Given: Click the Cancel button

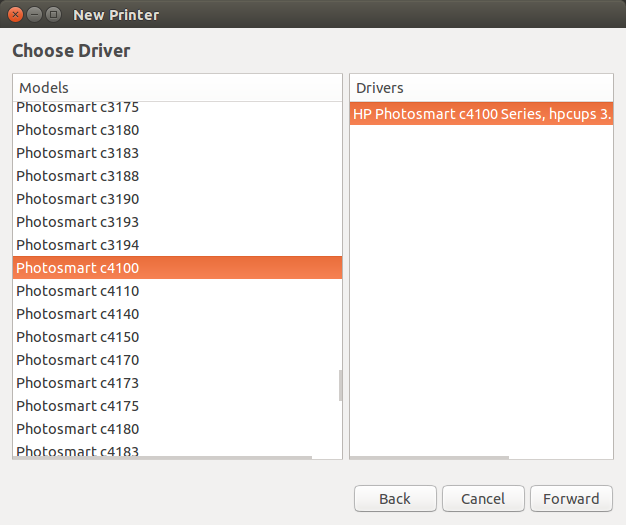Looking at the screenshot, I should pyautogui.click(x=483, y=498).
